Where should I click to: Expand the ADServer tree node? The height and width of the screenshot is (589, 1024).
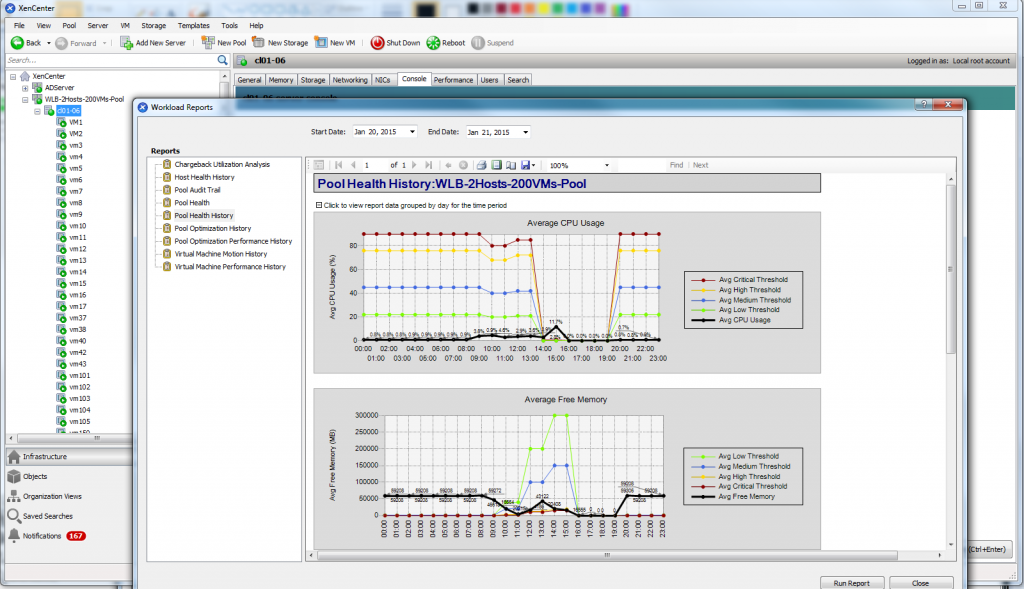(25, 88)
